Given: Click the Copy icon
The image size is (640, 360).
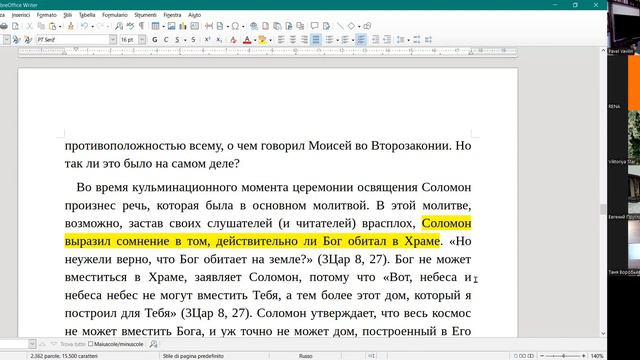Looking at the screenshot, I should coord(41,26).
